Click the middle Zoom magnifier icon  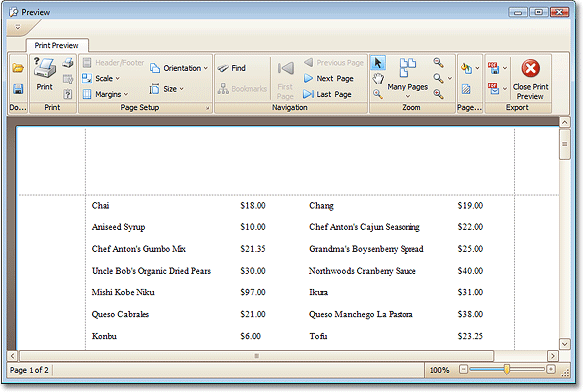439,78
